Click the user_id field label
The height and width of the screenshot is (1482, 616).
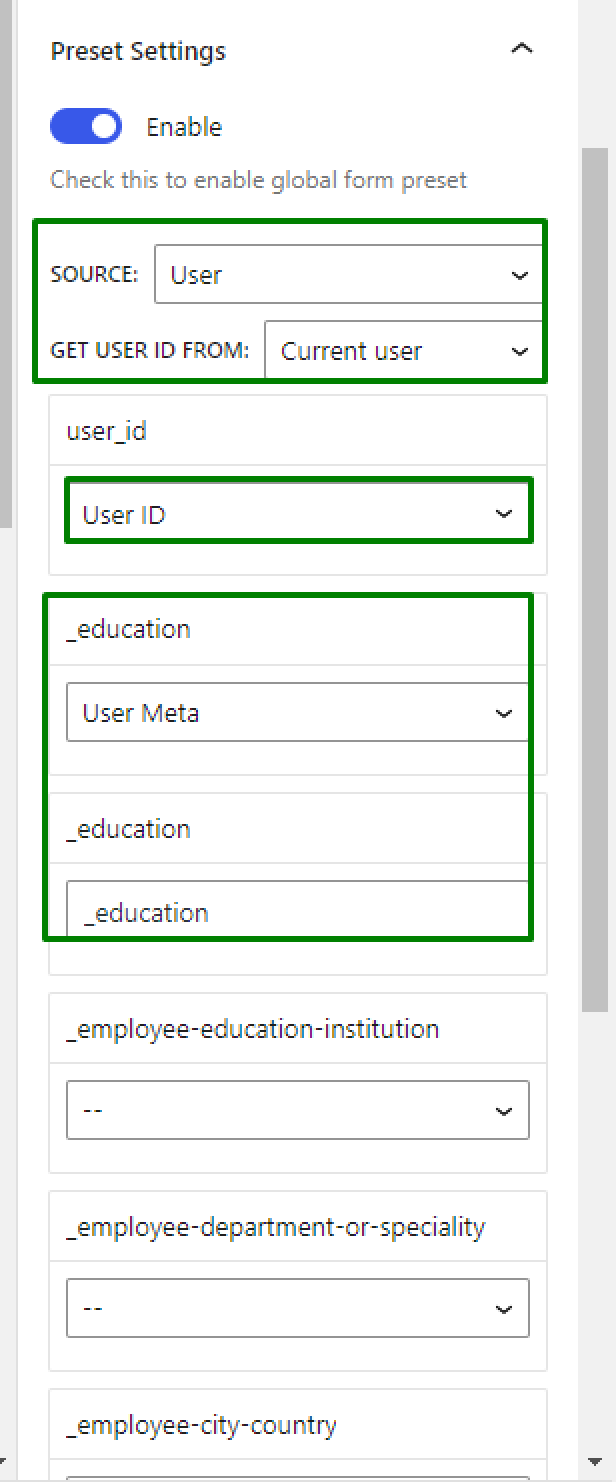[106, 431]
